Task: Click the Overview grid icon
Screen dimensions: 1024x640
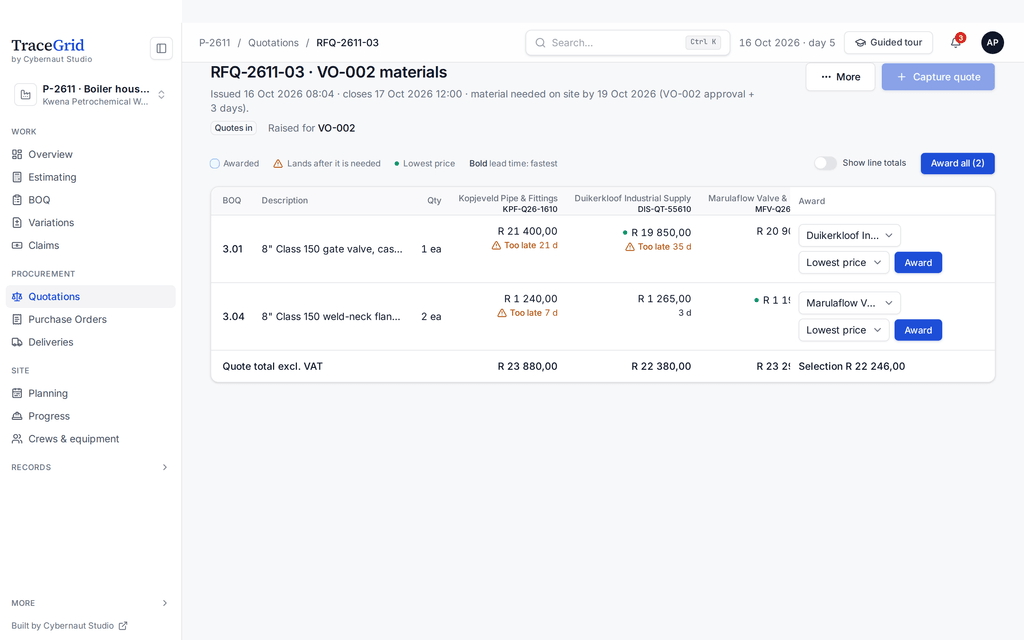Action: (x=17, y=154)
